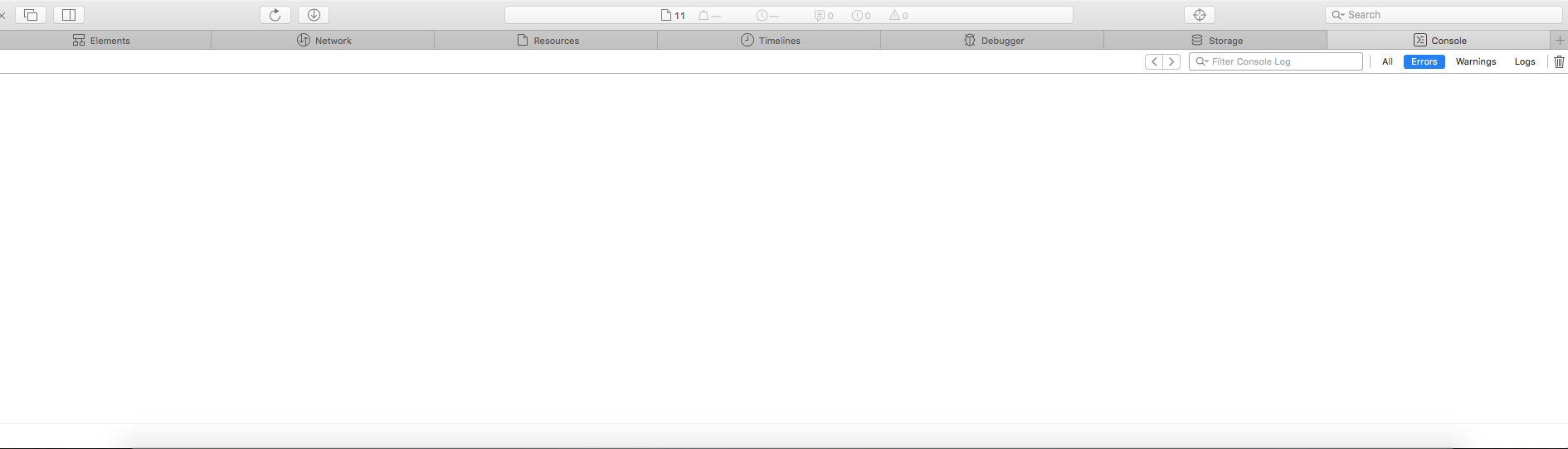The image size is (1568, 449).
Task: Click the resource count showing 11
Action: point(673,16)
